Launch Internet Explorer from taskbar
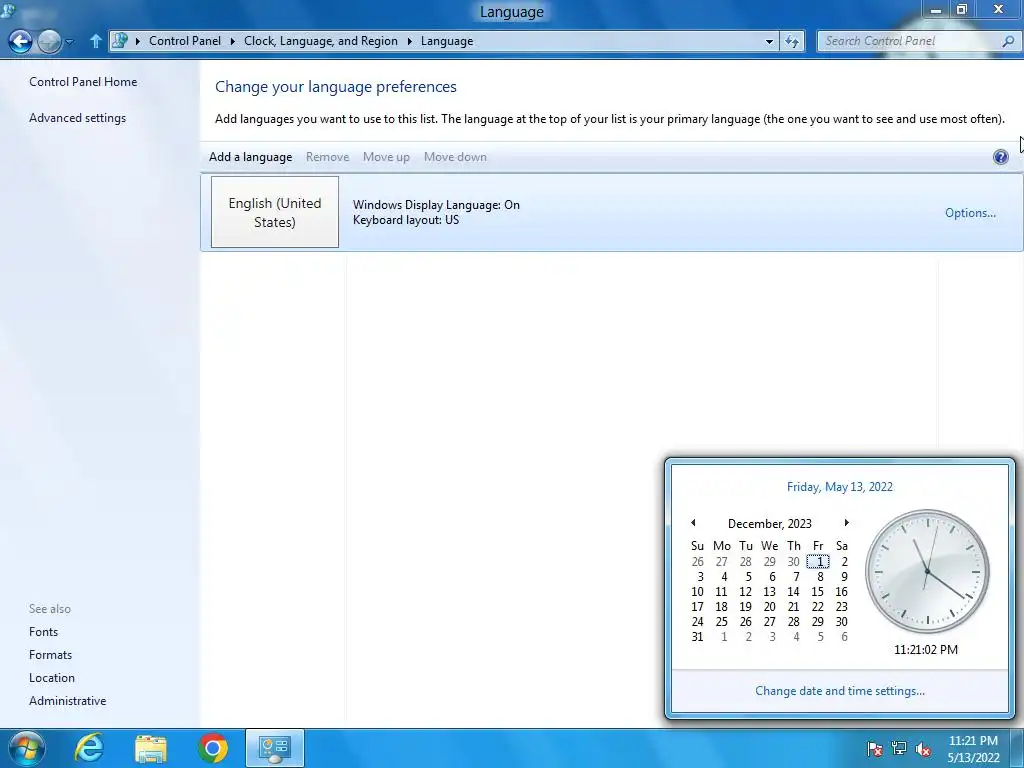The width and height of the screenshot is (1024, 768). coord(89,748)
